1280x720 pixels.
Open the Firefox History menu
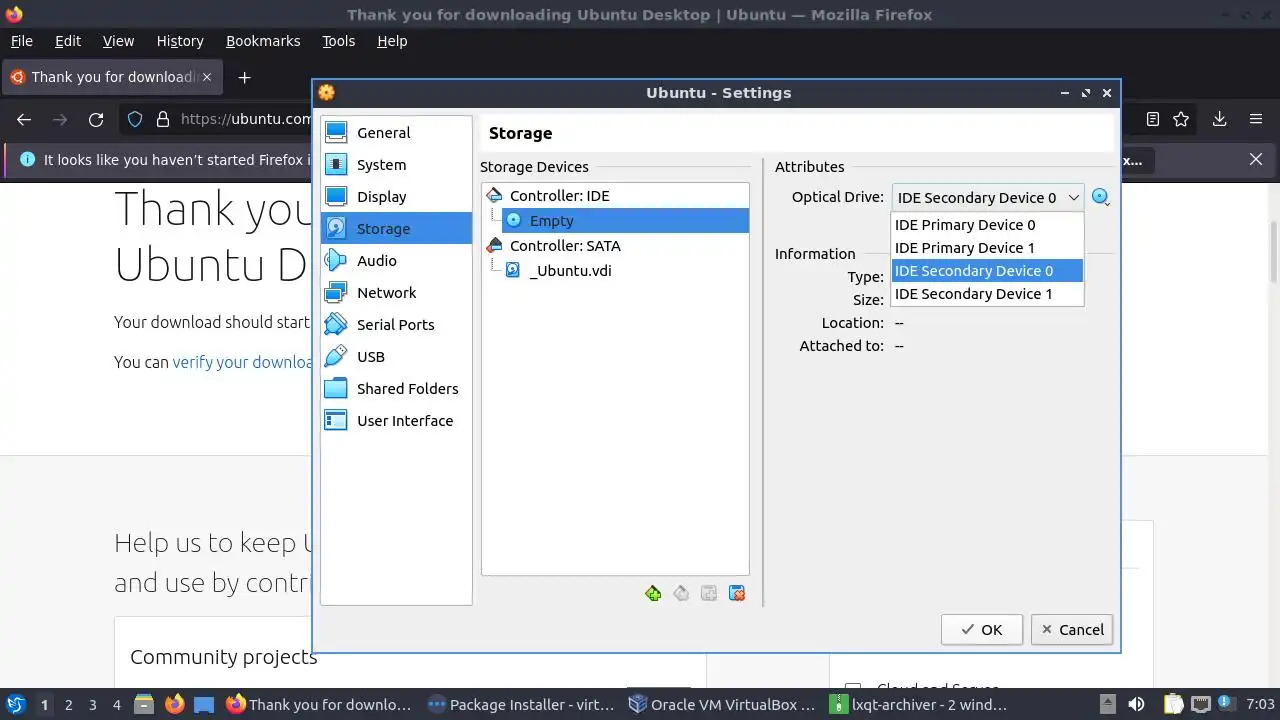point(180,41)
